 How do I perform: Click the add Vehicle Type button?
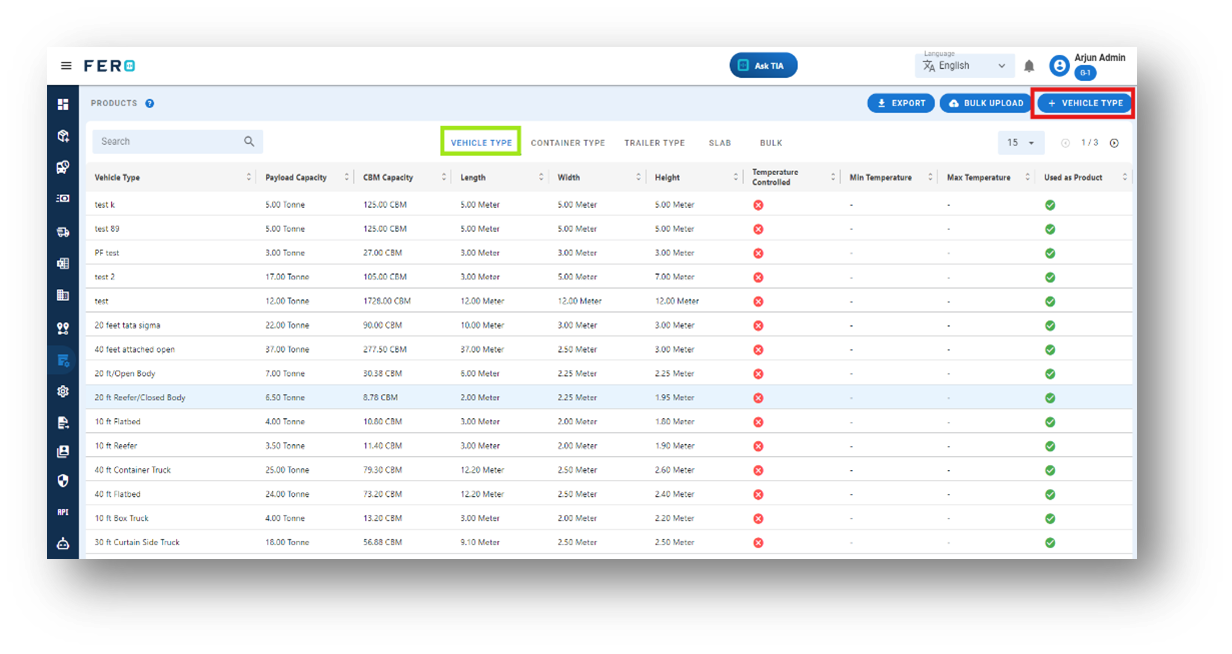1084,103
